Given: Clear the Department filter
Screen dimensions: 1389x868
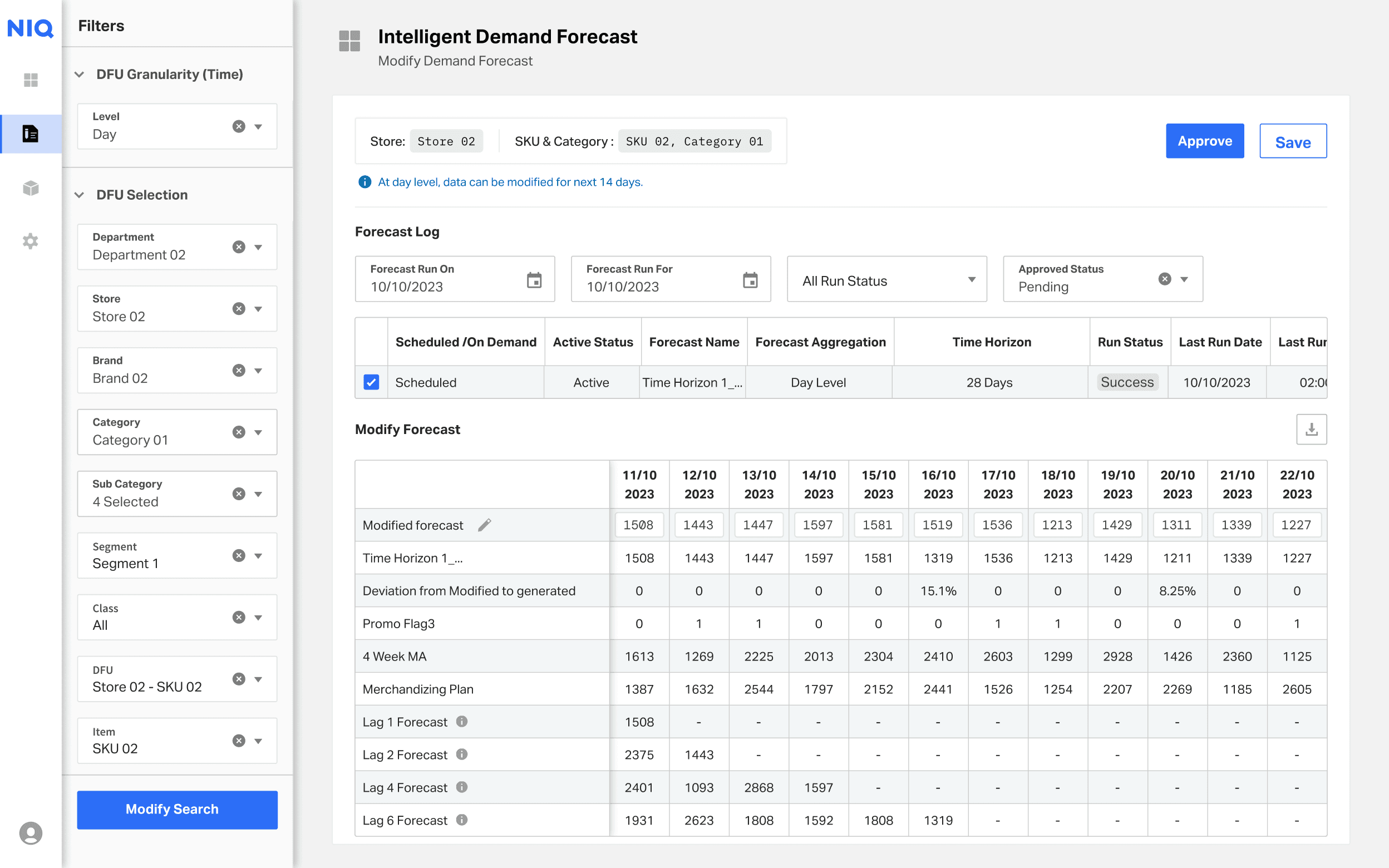Looking at the screenshot, I should coord(239,247).
